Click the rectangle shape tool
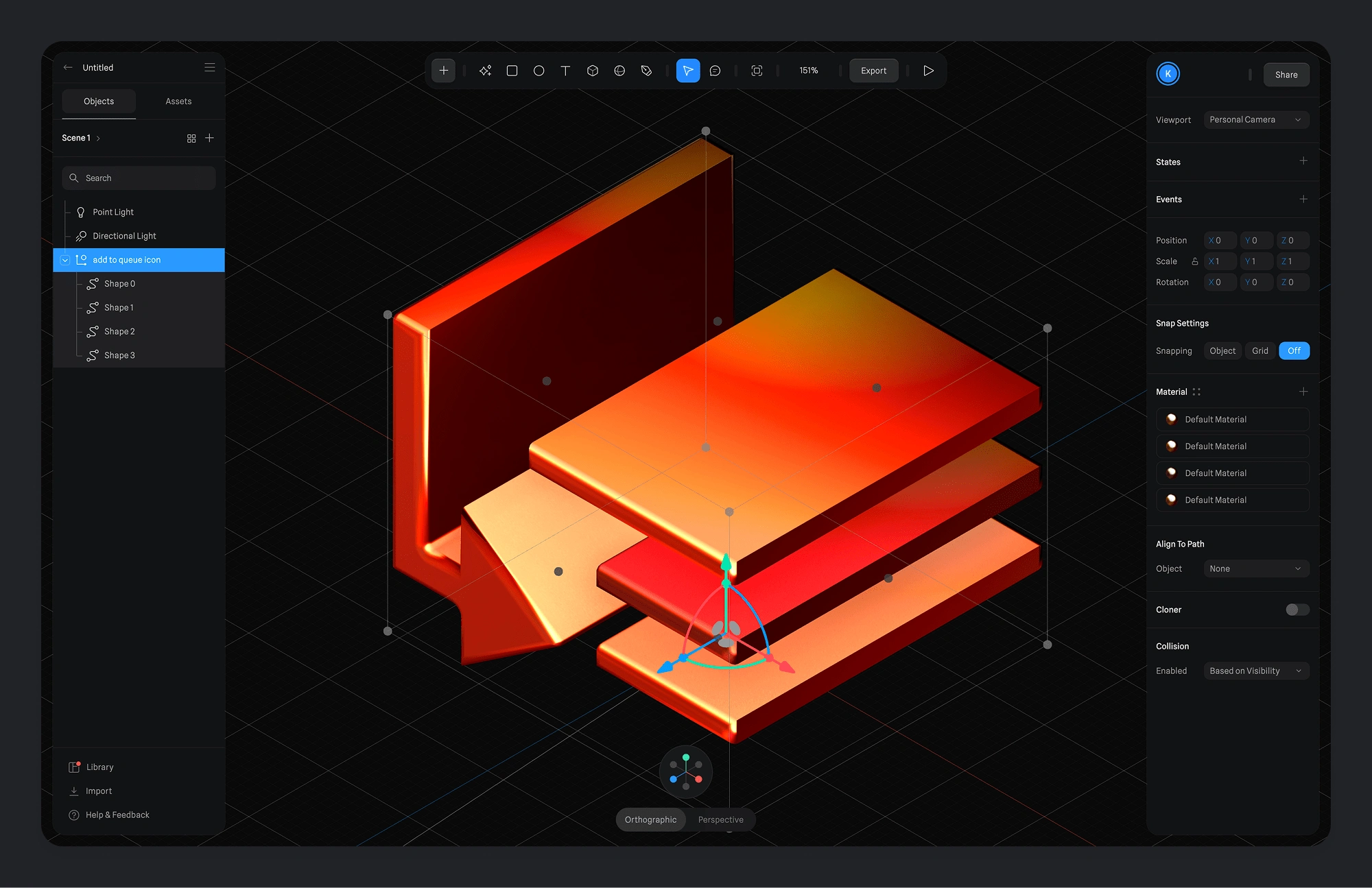The image size is (1372, 888). coord(512,70)
